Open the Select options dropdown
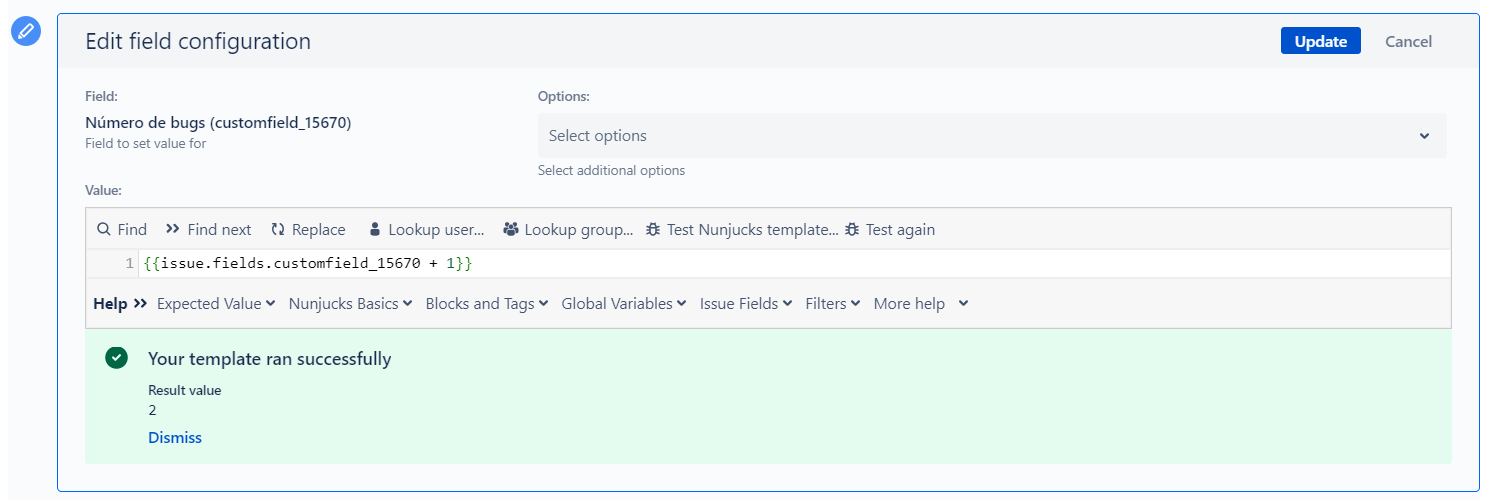Screen dimensions: 1496x500 (992, 136)
